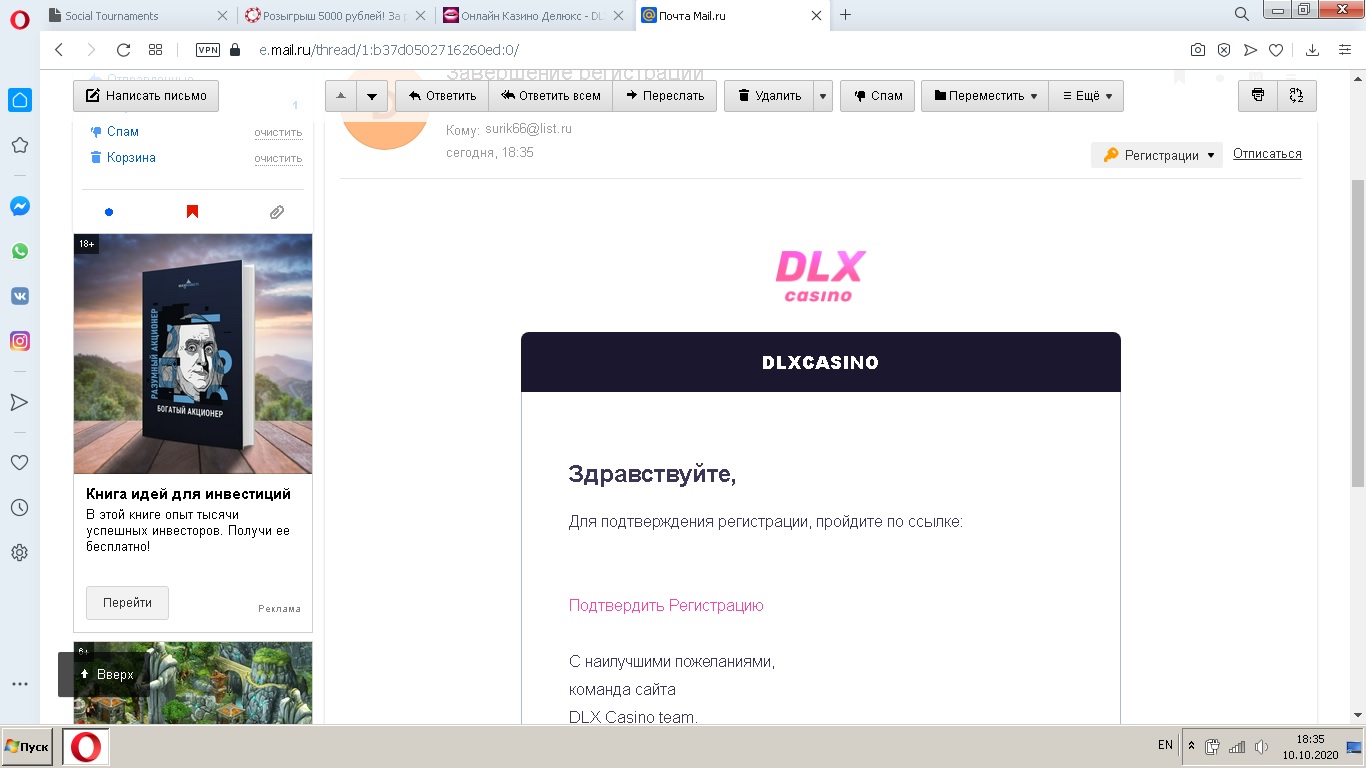Take a snapshot with the camera icon
1366x768 pixels.
tap(1198, 50)
